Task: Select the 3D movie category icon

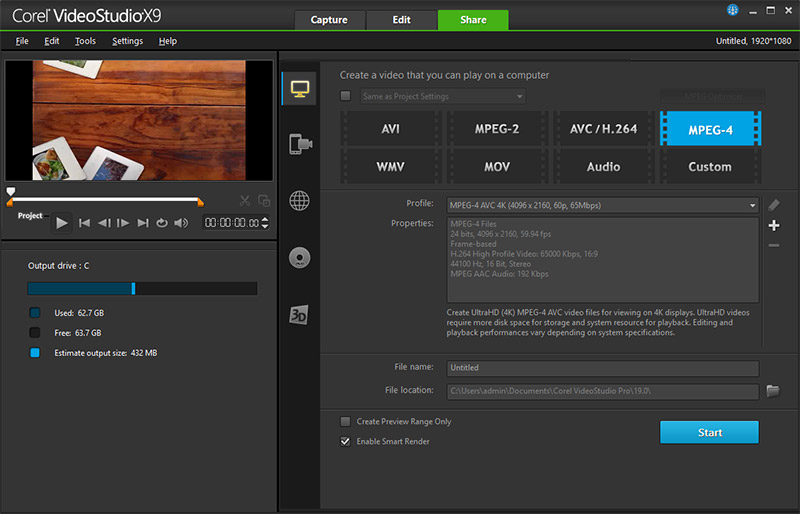Action: tap(298, 314)
